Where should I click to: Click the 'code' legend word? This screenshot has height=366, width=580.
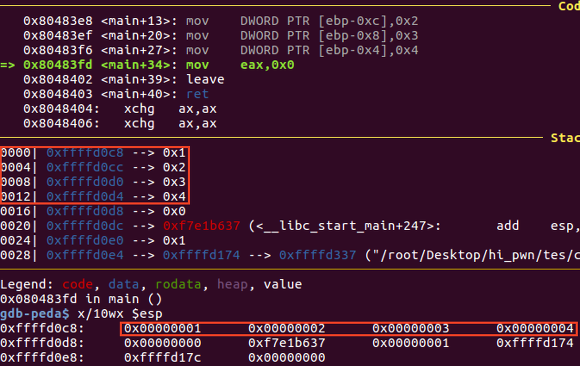click(77, 284)
